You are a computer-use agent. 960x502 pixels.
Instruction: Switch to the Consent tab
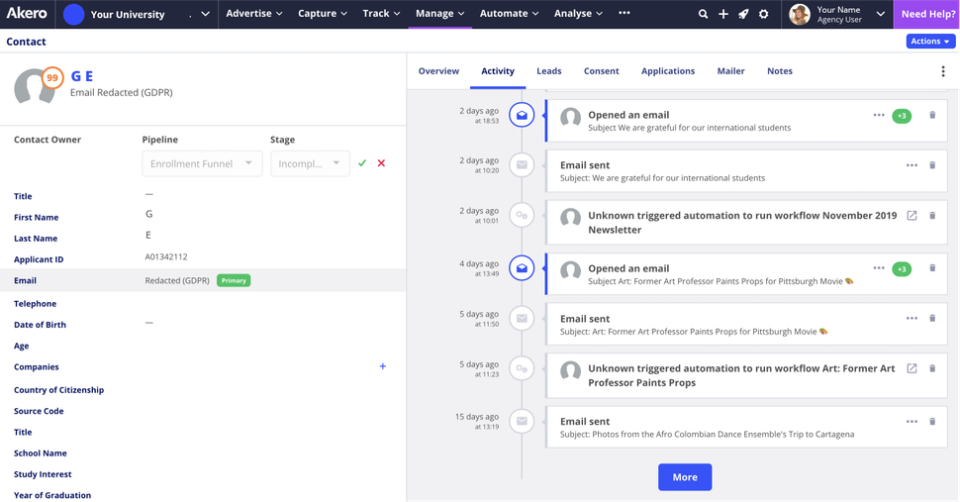point(601,71)
